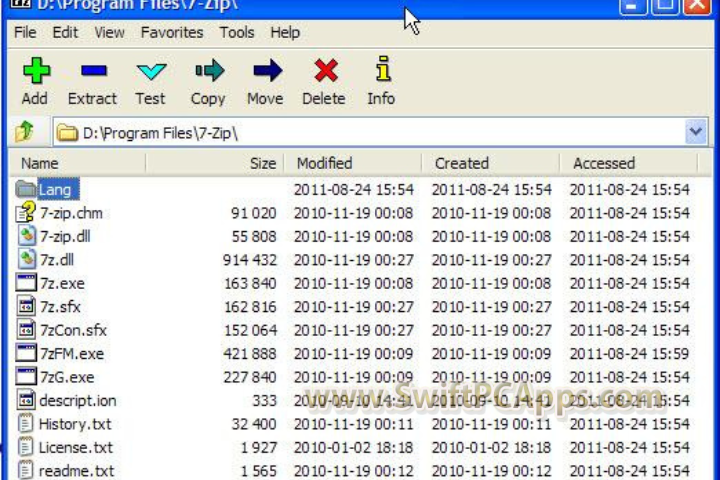Select the 7zG.exe file name
Screen dimensions: 720x480
[x=67, y=377]
